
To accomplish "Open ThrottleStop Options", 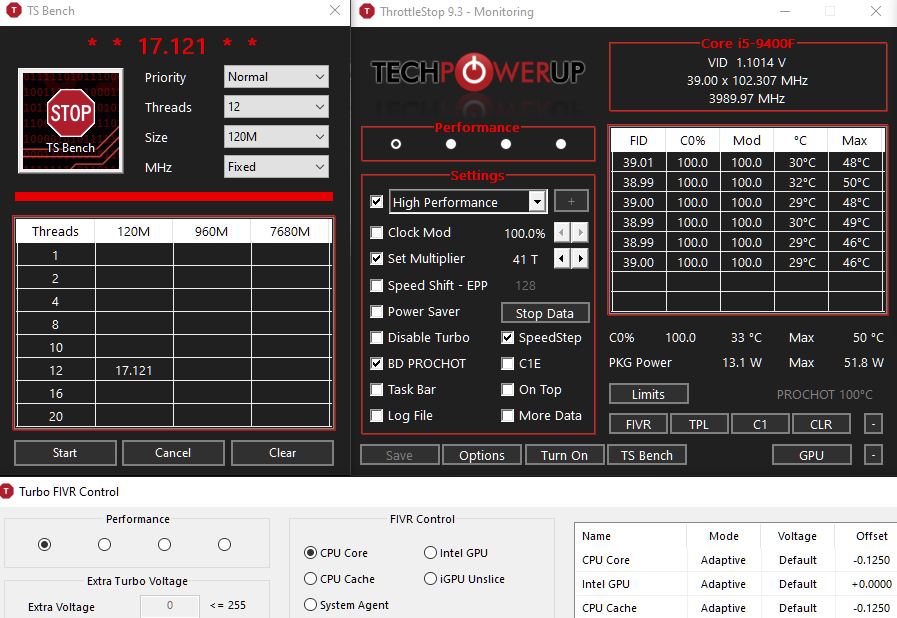I will (x=482, y=455).
